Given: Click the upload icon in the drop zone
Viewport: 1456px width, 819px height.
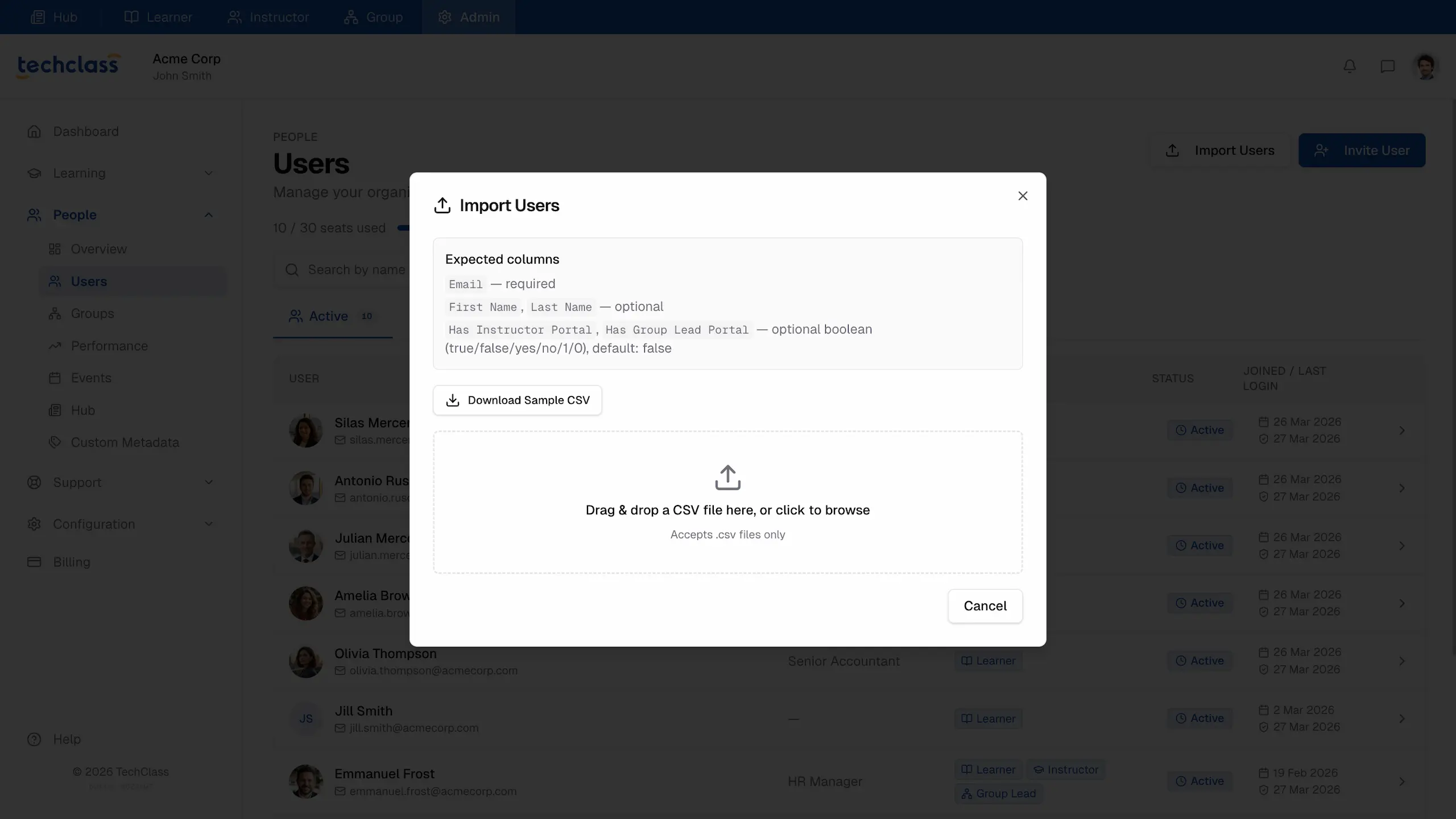Looking at the screenshot, I should click(x=727, y=478).
